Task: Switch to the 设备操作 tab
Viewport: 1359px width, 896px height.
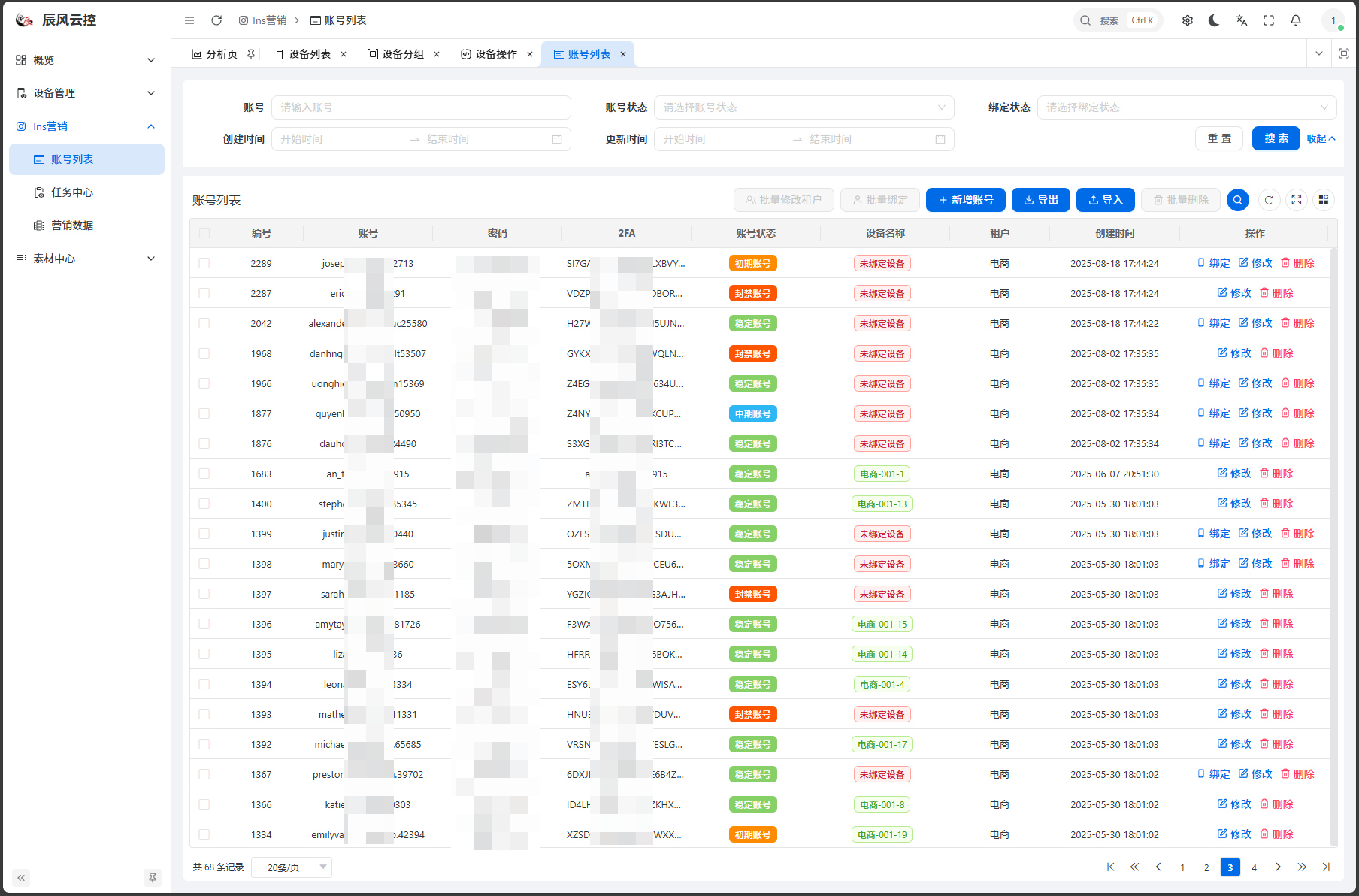Action: [x=495, y=54]
